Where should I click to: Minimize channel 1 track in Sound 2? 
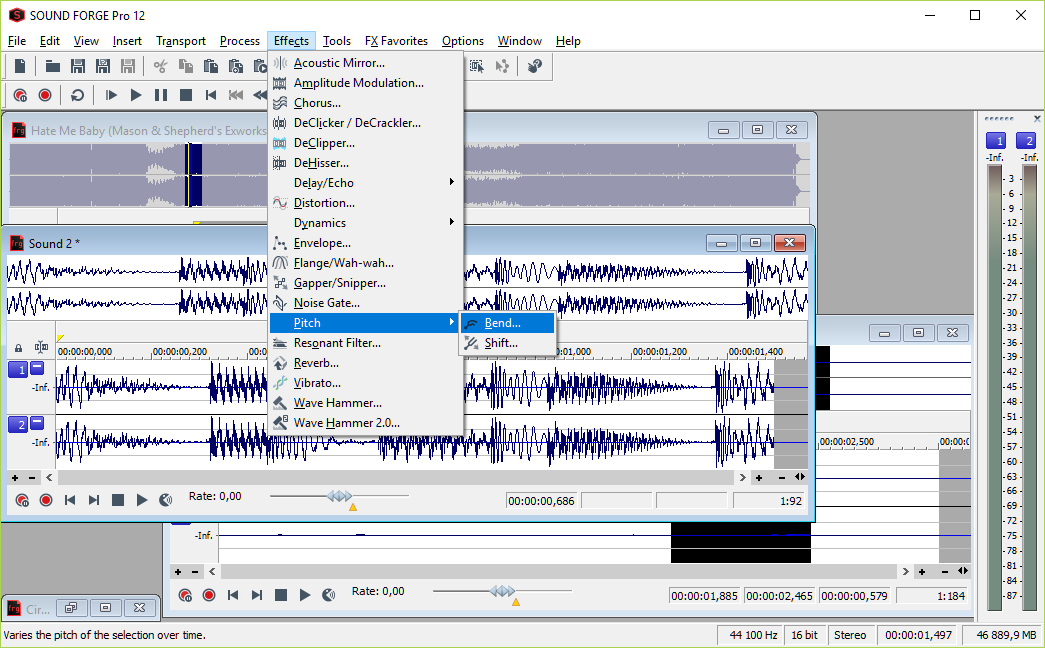click(37, 367)
